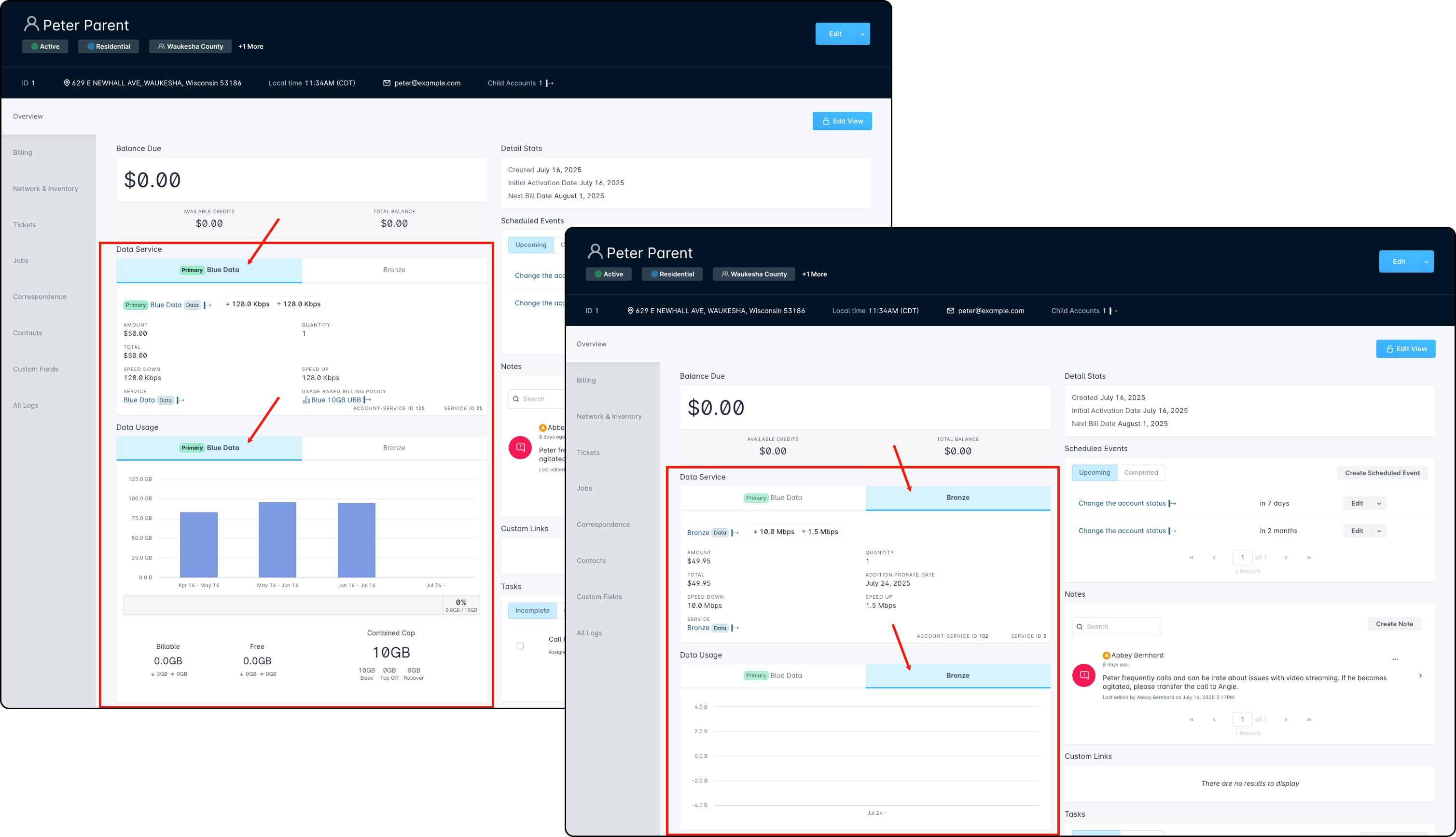Click the search magnifier icon in the front window Notes
The width and height of the screenshot is (1456, 837).
[x=1080, y=627]
